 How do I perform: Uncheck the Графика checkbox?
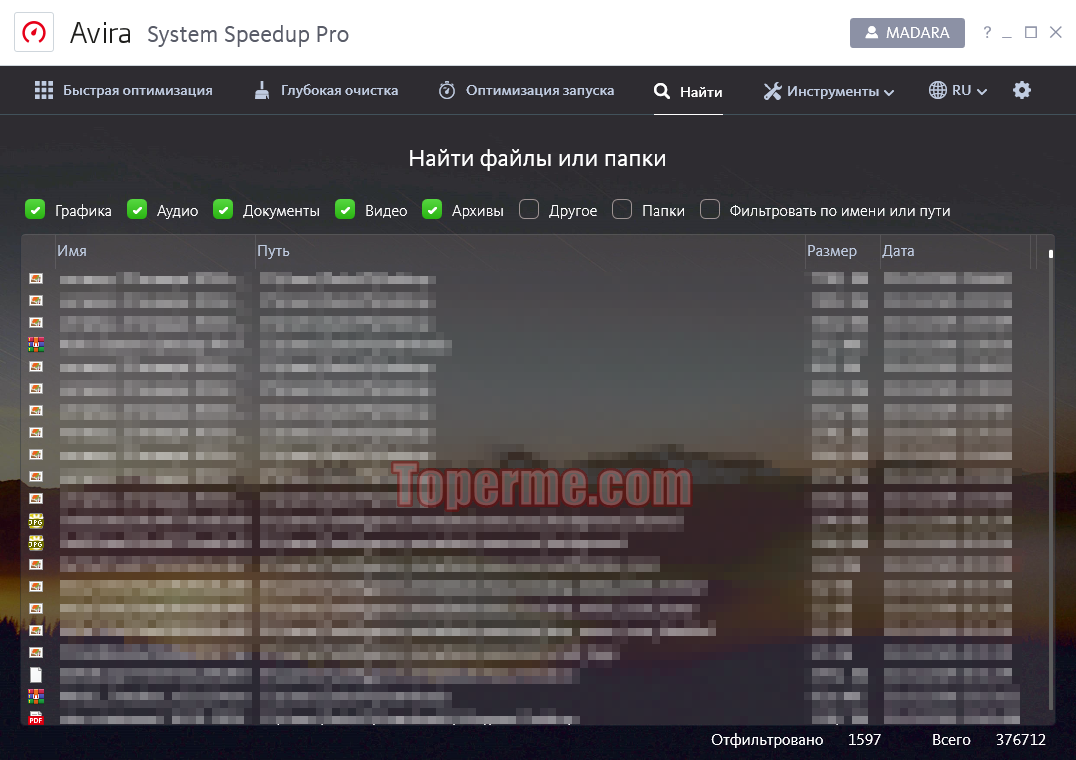(x=35, y=209)
